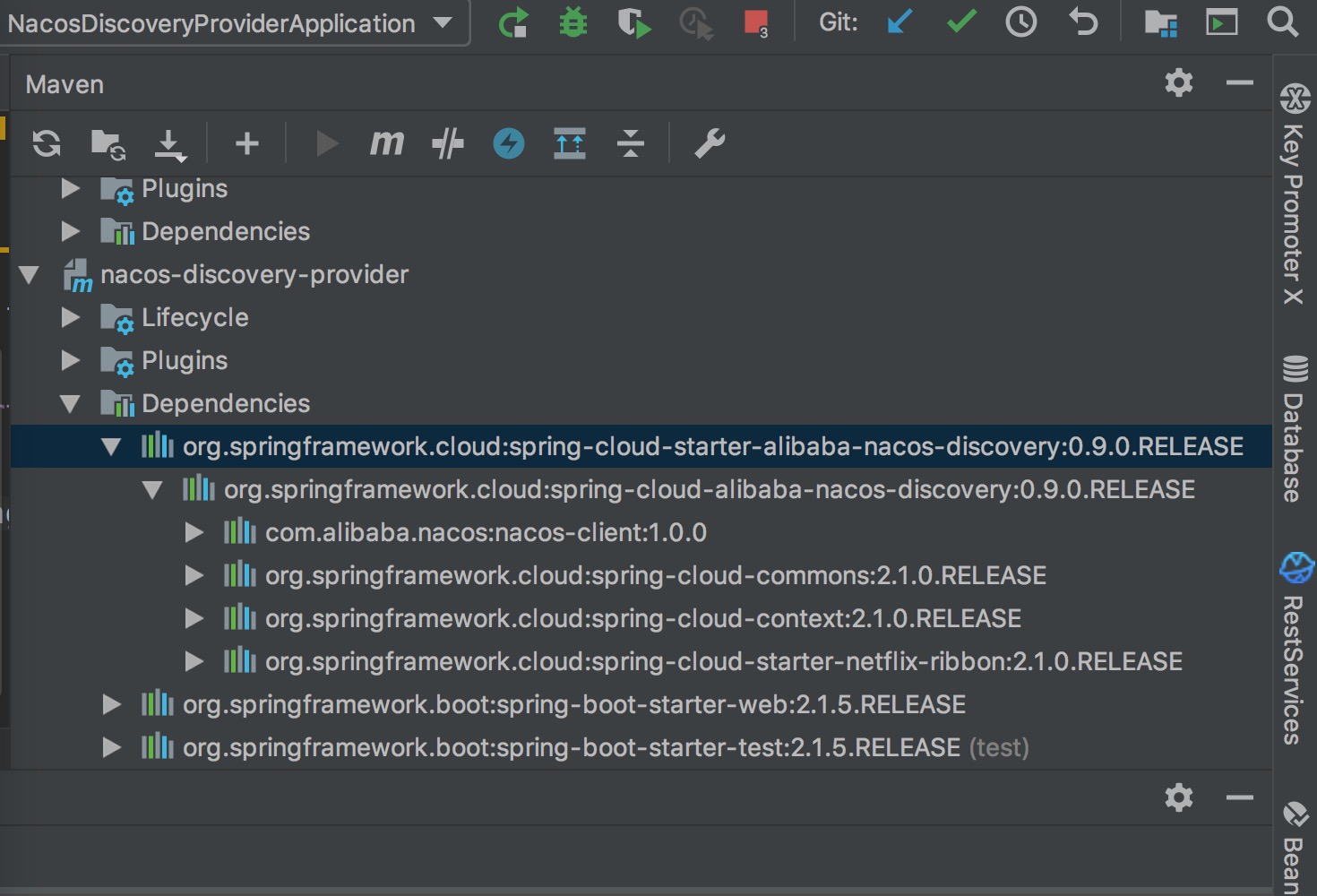Collapse all Maven tree nodes
Image resolution: width=1317 pixels, height=896 pixels.
point(631,143)
